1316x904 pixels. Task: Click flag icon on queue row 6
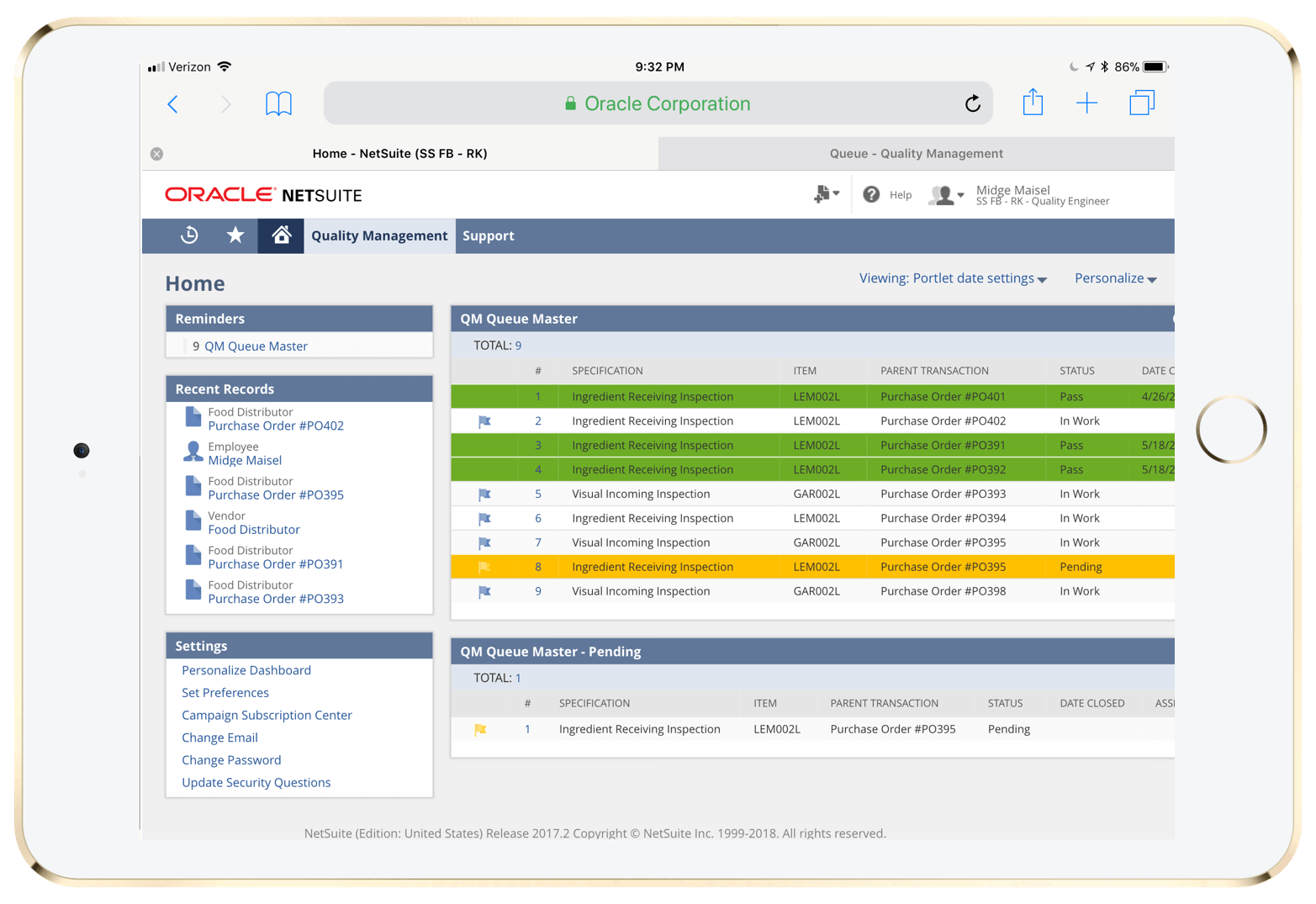click(484, 519)
